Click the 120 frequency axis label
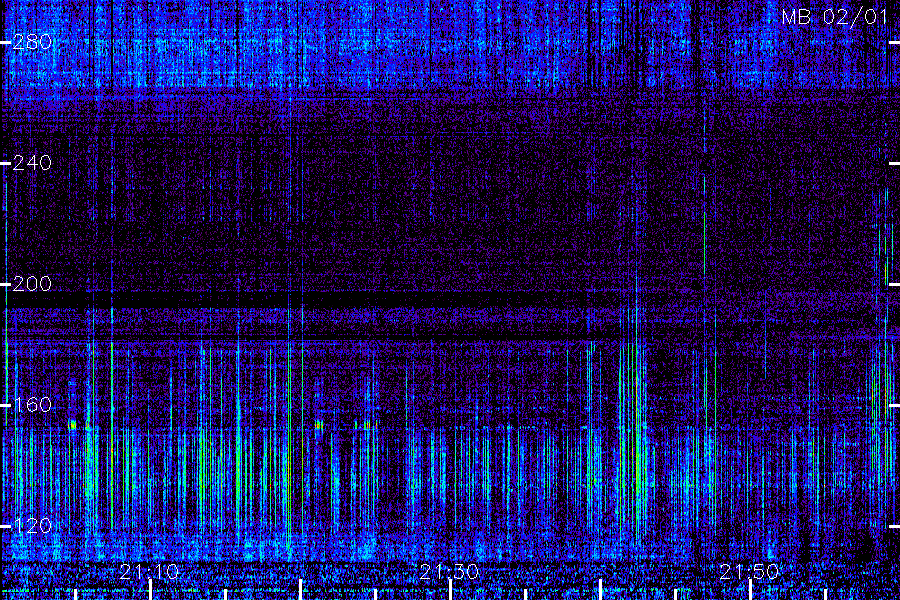 point(32,525)
